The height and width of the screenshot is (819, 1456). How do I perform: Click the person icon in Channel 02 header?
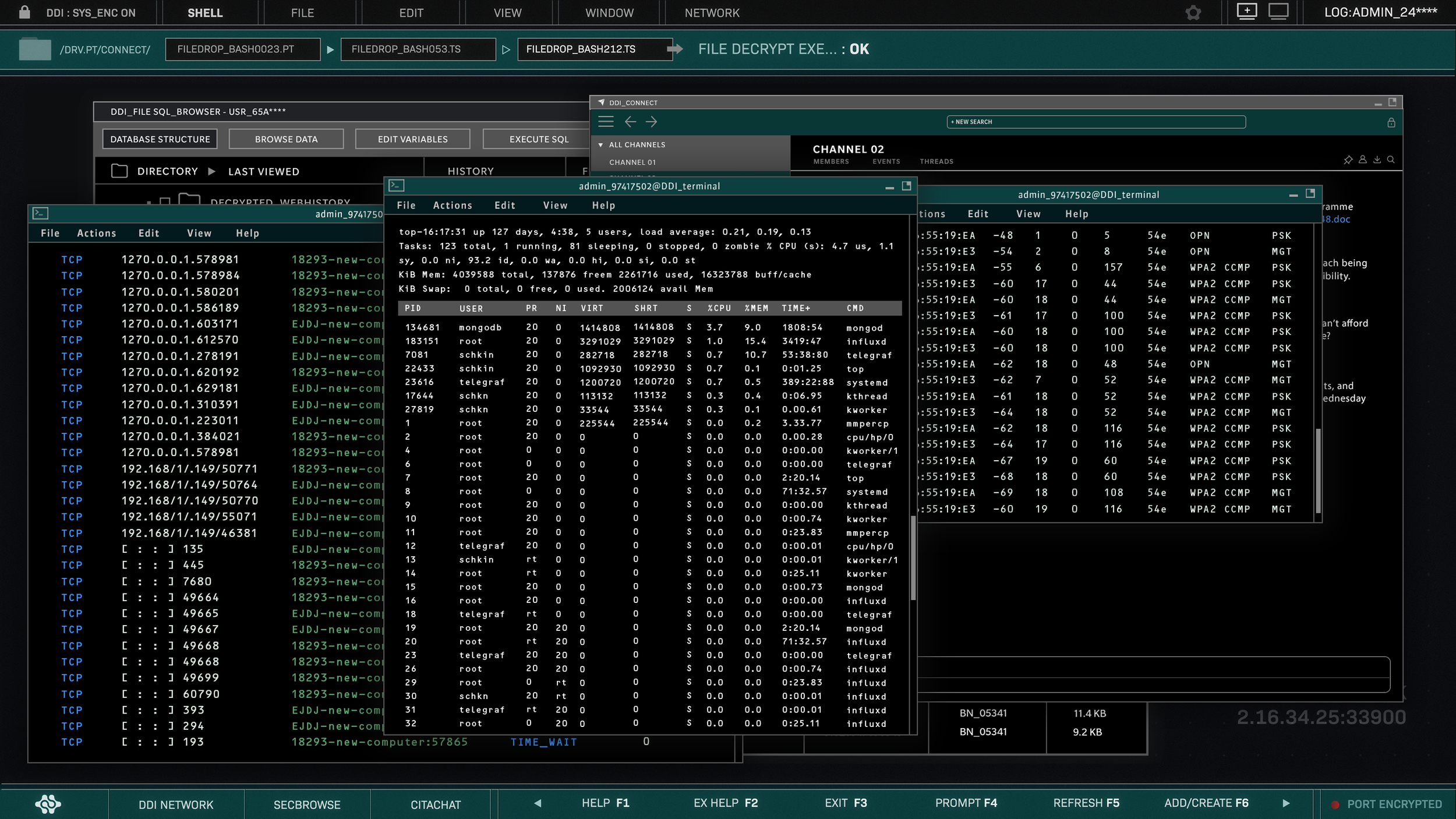point(1362,159)
